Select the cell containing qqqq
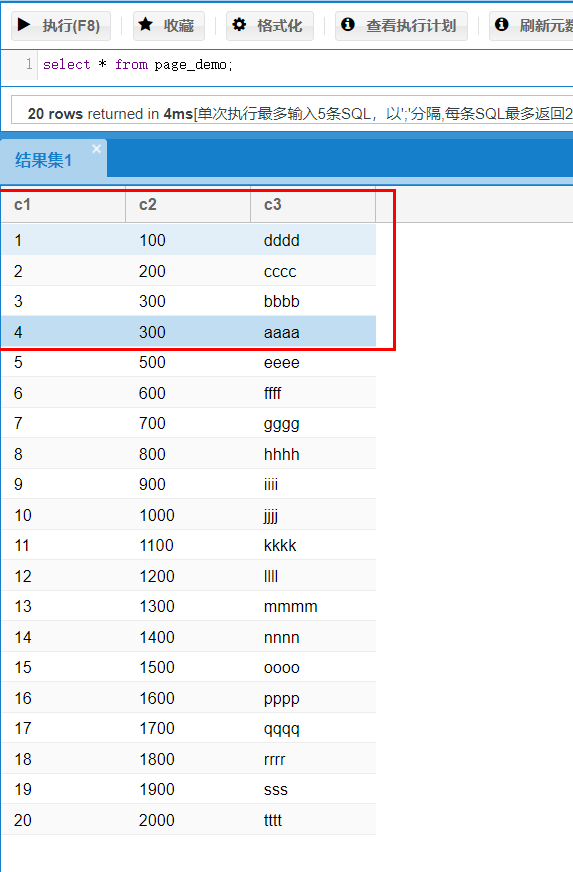Viewport: 573px width, 872px height. point(313,728)
